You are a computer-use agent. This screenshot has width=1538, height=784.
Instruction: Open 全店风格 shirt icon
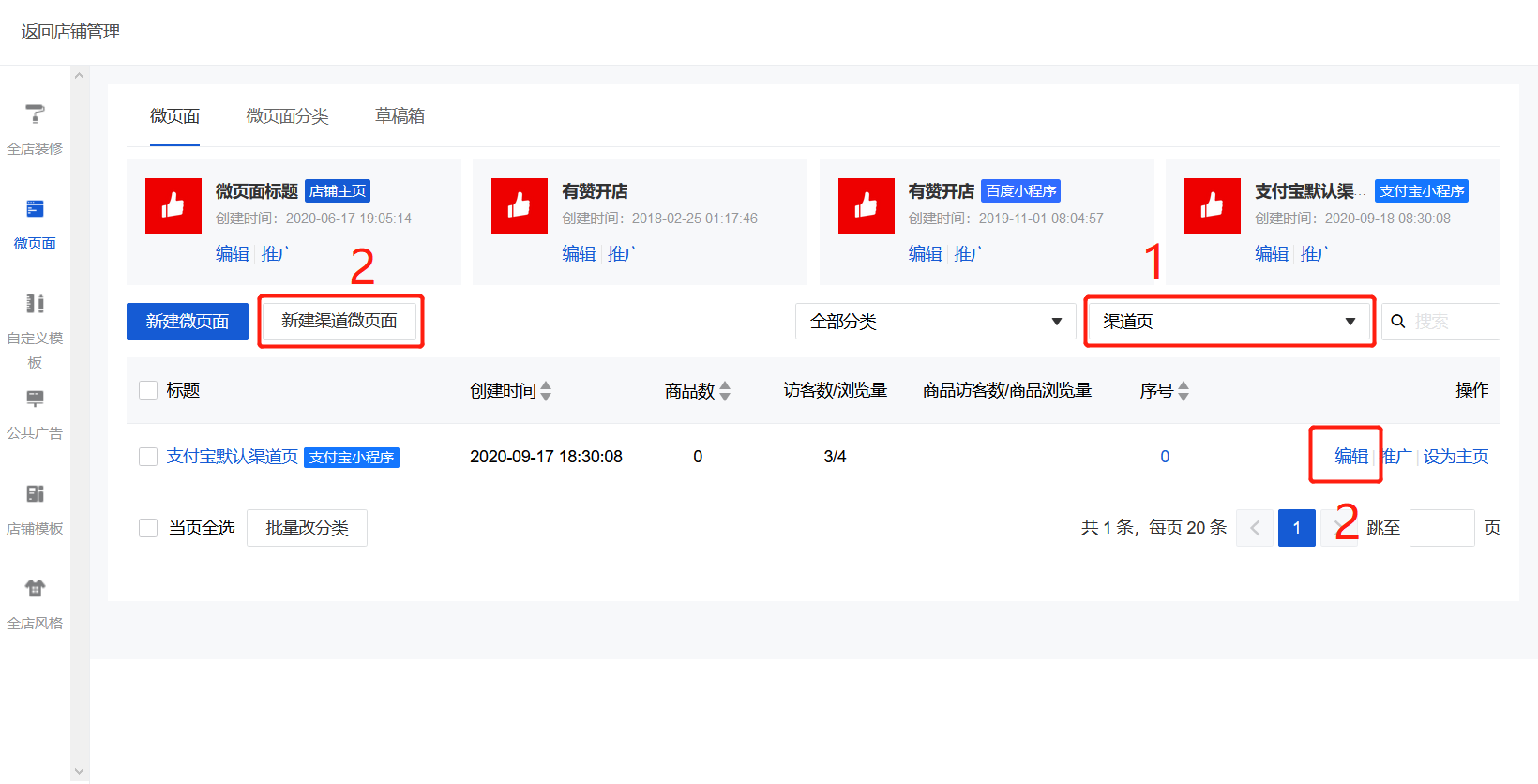coord(35,588)
